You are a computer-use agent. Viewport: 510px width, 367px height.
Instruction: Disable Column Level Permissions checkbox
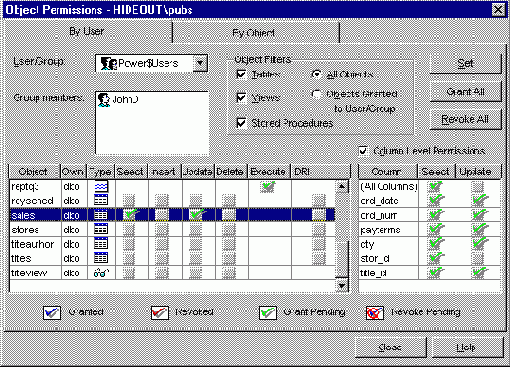pyautogui.click(x=363, y=151)
